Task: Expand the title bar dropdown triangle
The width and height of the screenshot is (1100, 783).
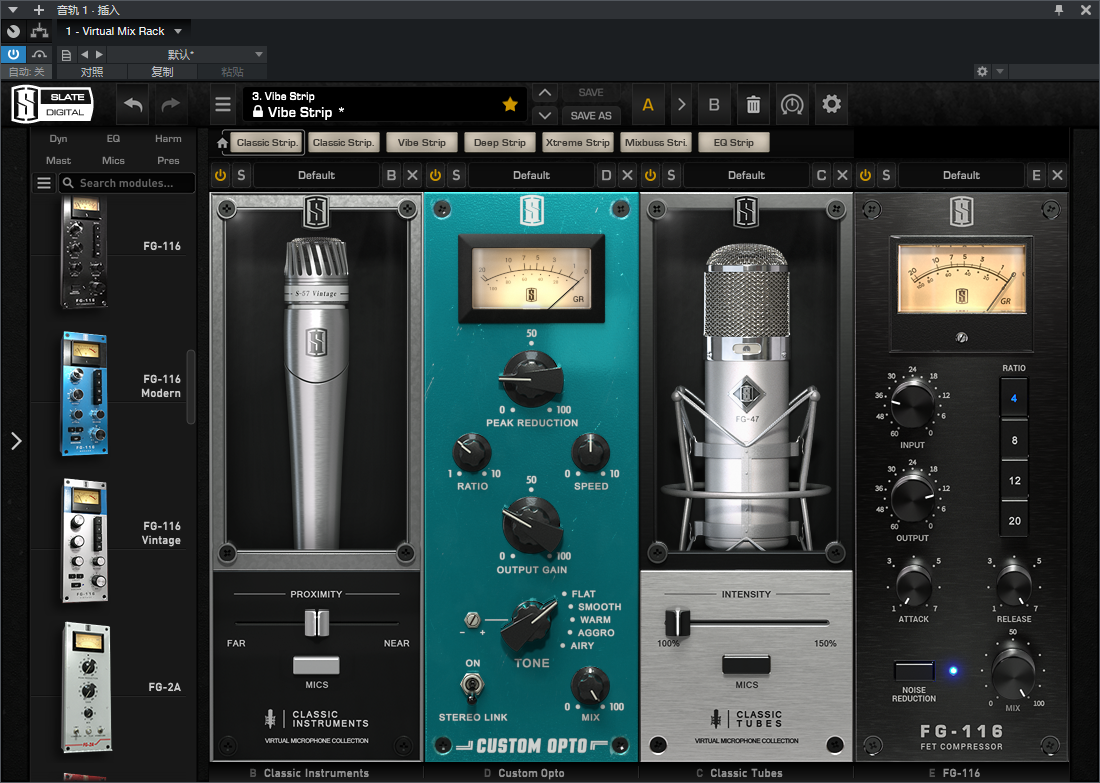Action: click(x=13, y=10)
